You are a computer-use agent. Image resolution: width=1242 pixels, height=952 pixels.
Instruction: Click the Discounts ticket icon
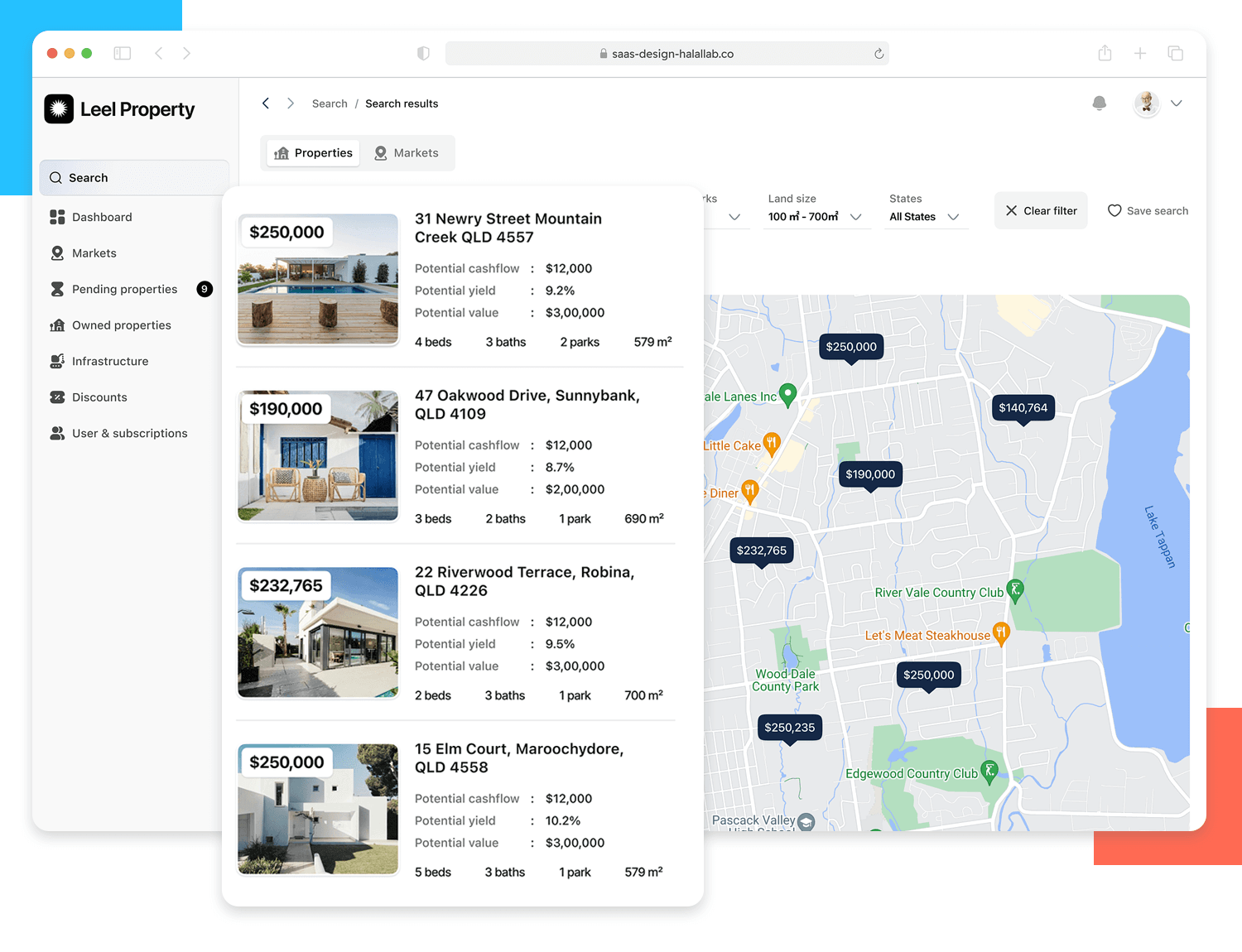tap(57, 397)
